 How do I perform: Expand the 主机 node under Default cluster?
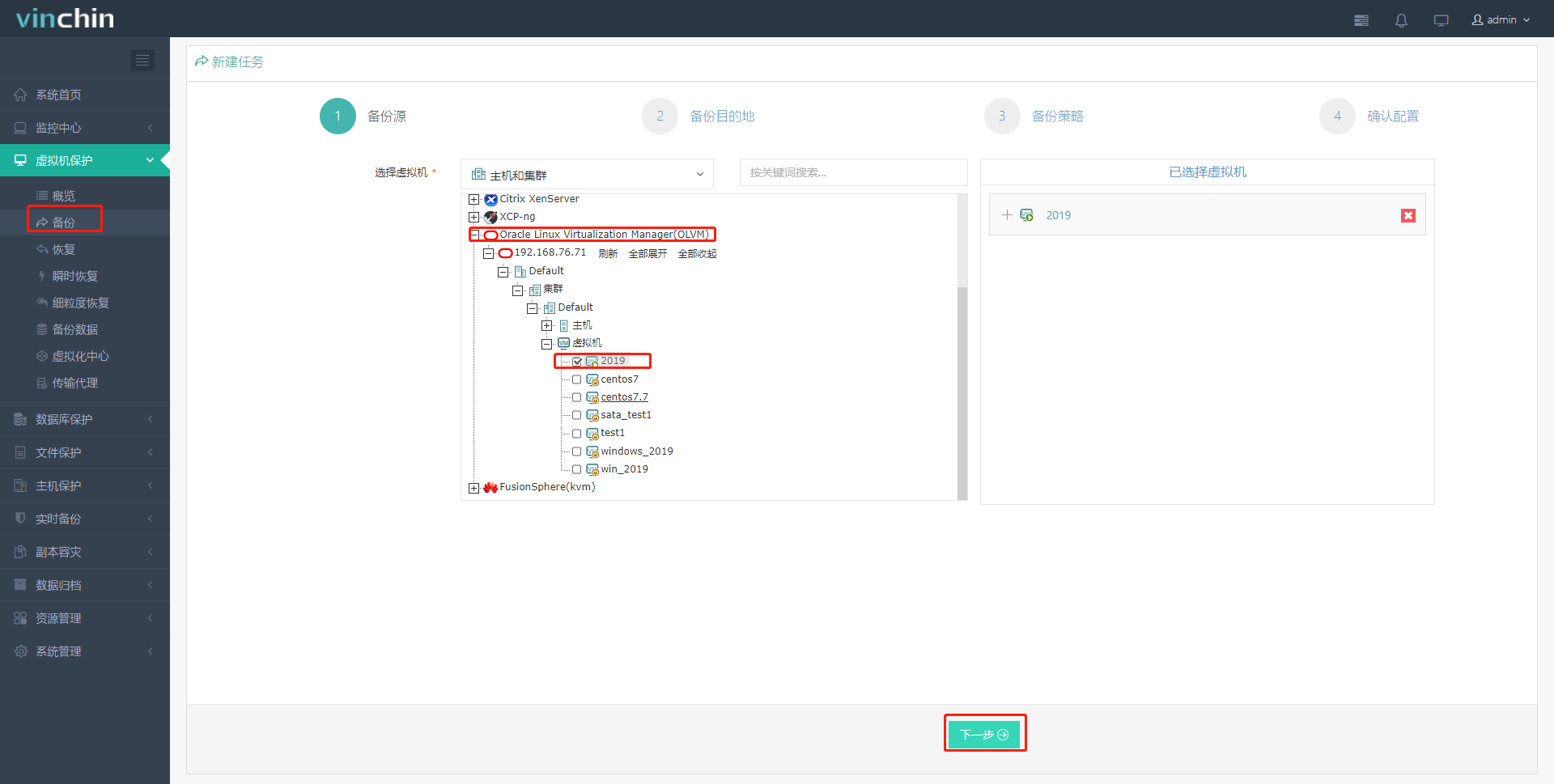[x=547, y=324]
